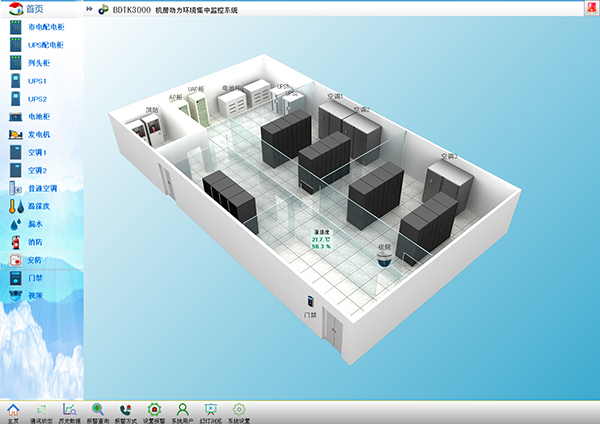Open 报警查询 alarm query in bottom toolbar
This screenshot has height=424, width=600.
98,413
